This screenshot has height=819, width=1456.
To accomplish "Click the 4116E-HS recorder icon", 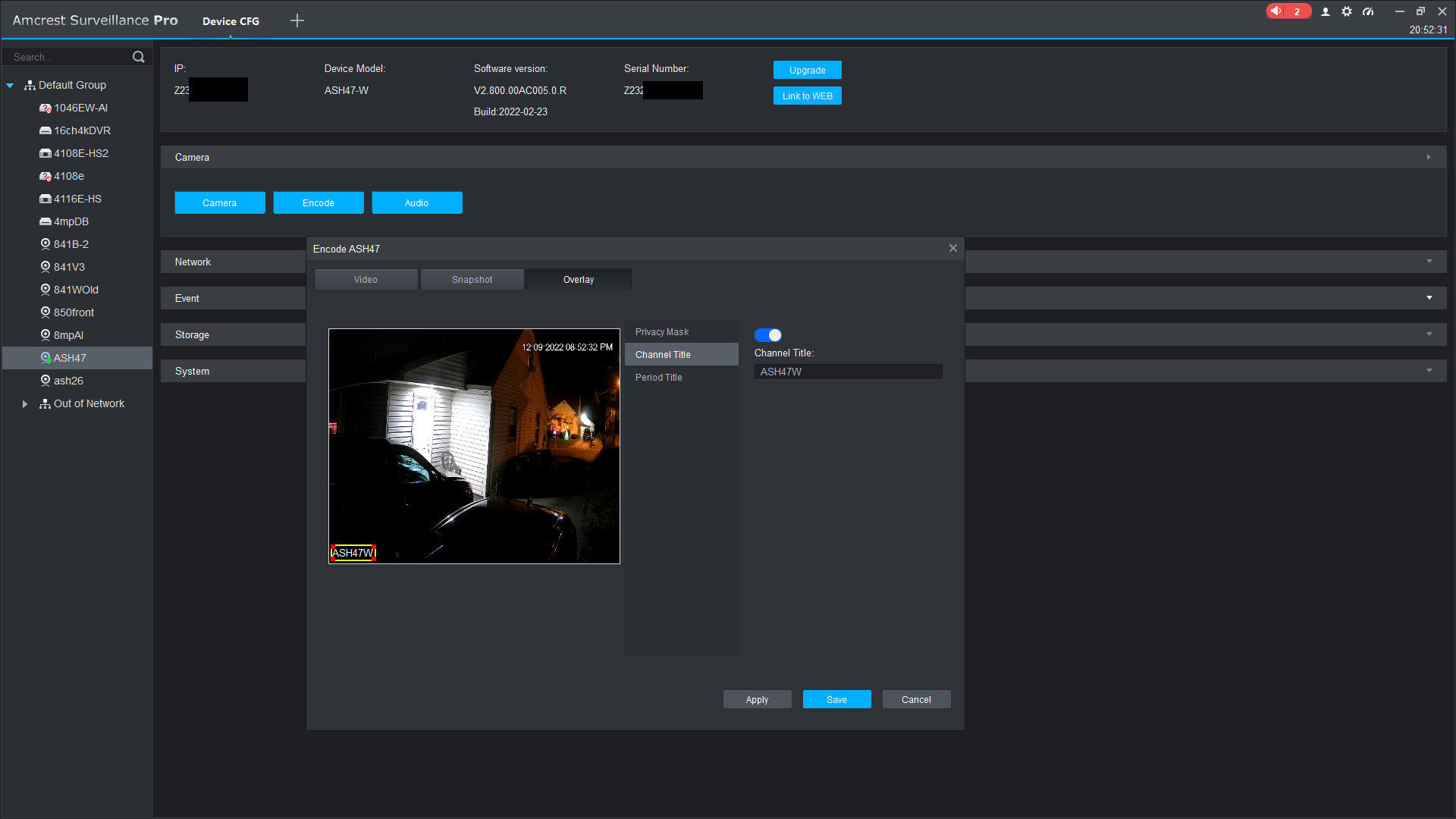I will pyautogui.click(x=45, y=199).
